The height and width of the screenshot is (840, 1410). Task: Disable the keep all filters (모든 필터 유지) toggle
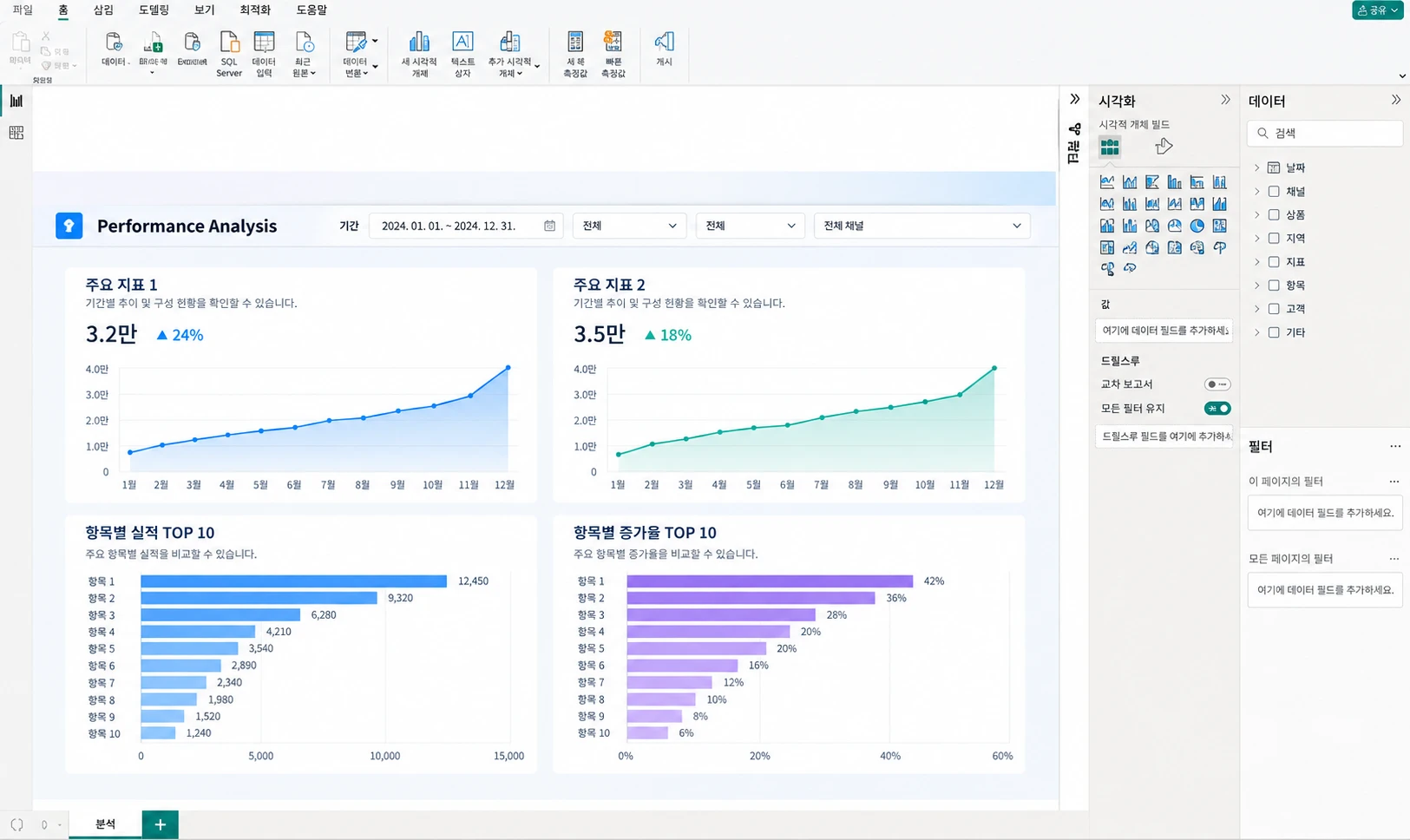click(x=1217, y=409)
